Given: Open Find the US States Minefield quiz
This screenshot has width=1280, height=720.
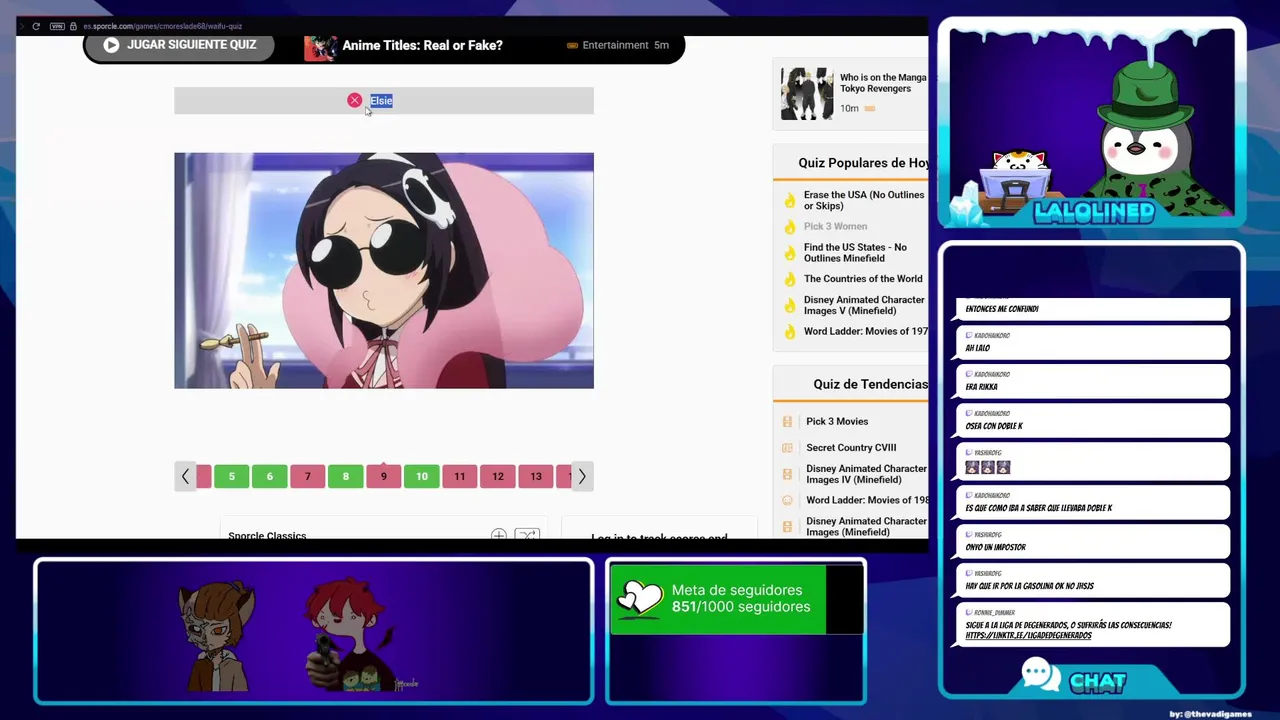Looking at the screenshot, I should pos(855,253).
